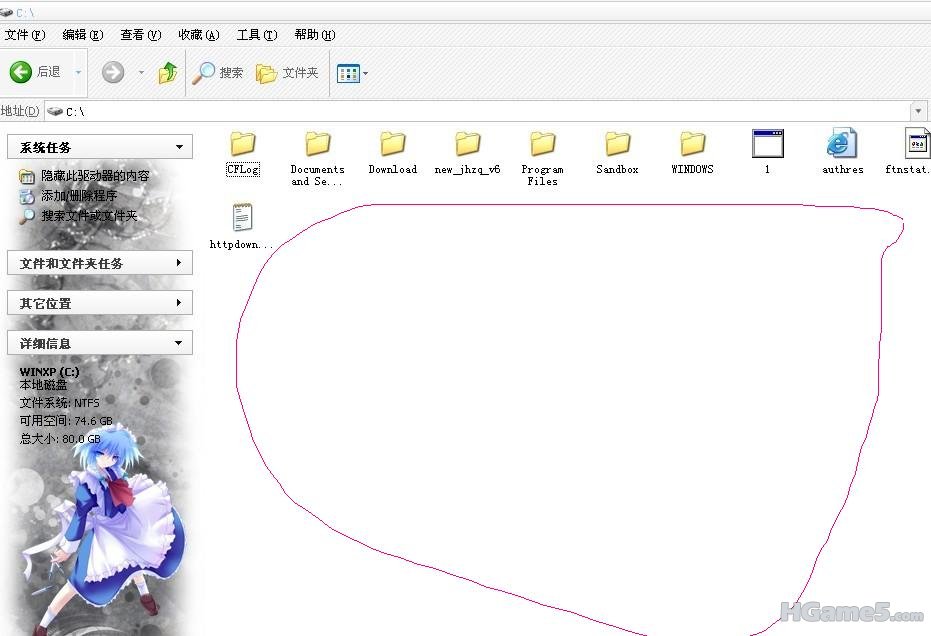Expand the 其它位置 panel
Screen dimensions: 931x636
(x=179, y=303)
